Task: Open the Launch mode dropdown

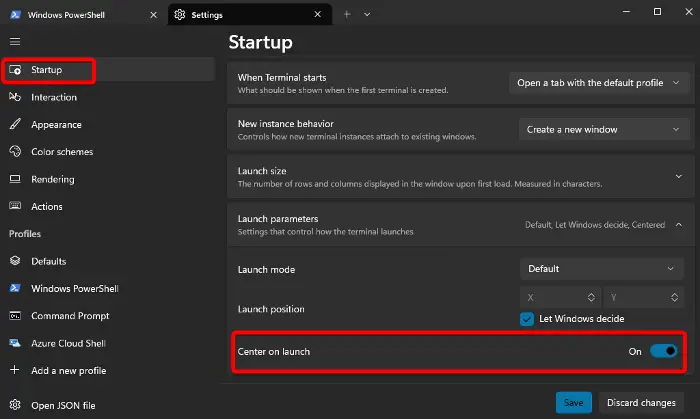Action: 602,269
